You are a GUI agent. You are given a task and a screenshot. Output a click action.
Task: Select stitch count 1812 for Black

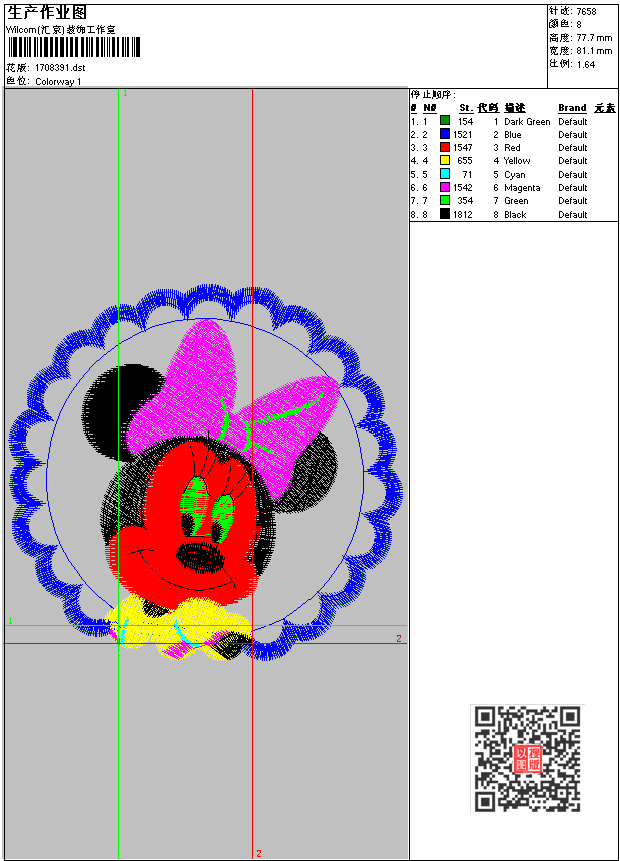(462, 215)
